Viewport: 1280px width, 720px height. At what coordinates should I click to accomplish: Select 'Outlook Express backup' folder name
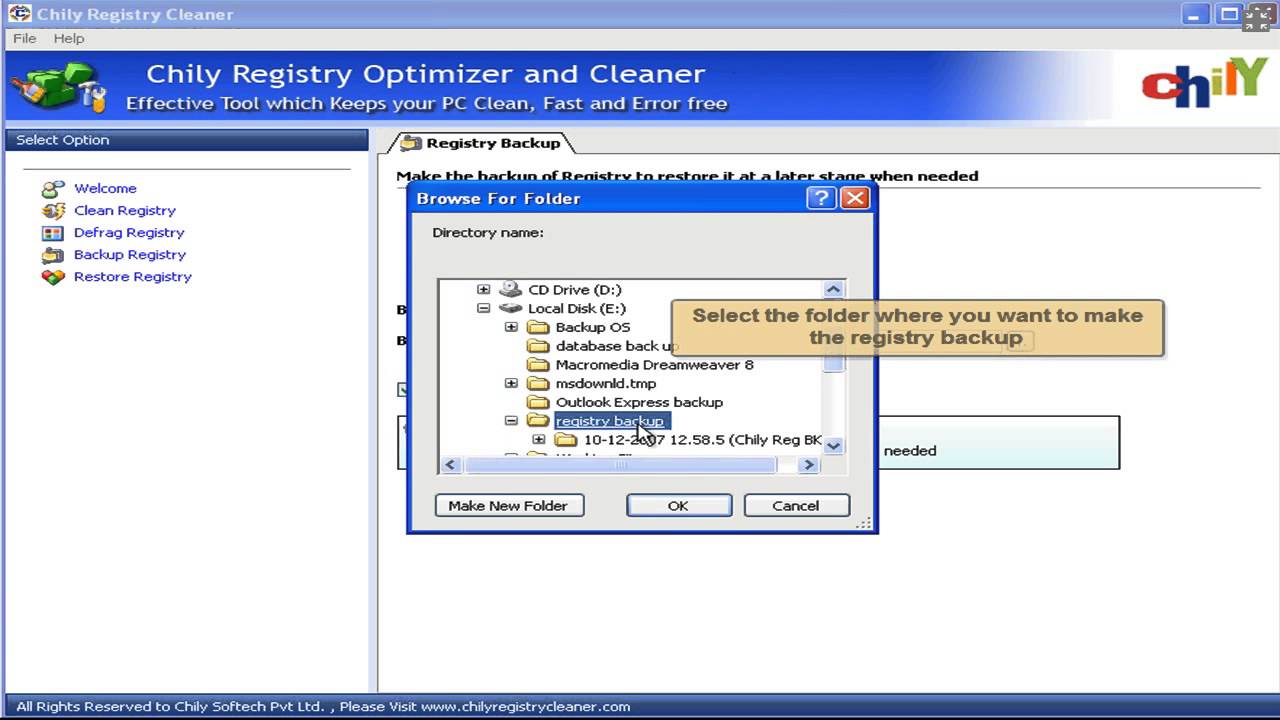click(639, 402)
